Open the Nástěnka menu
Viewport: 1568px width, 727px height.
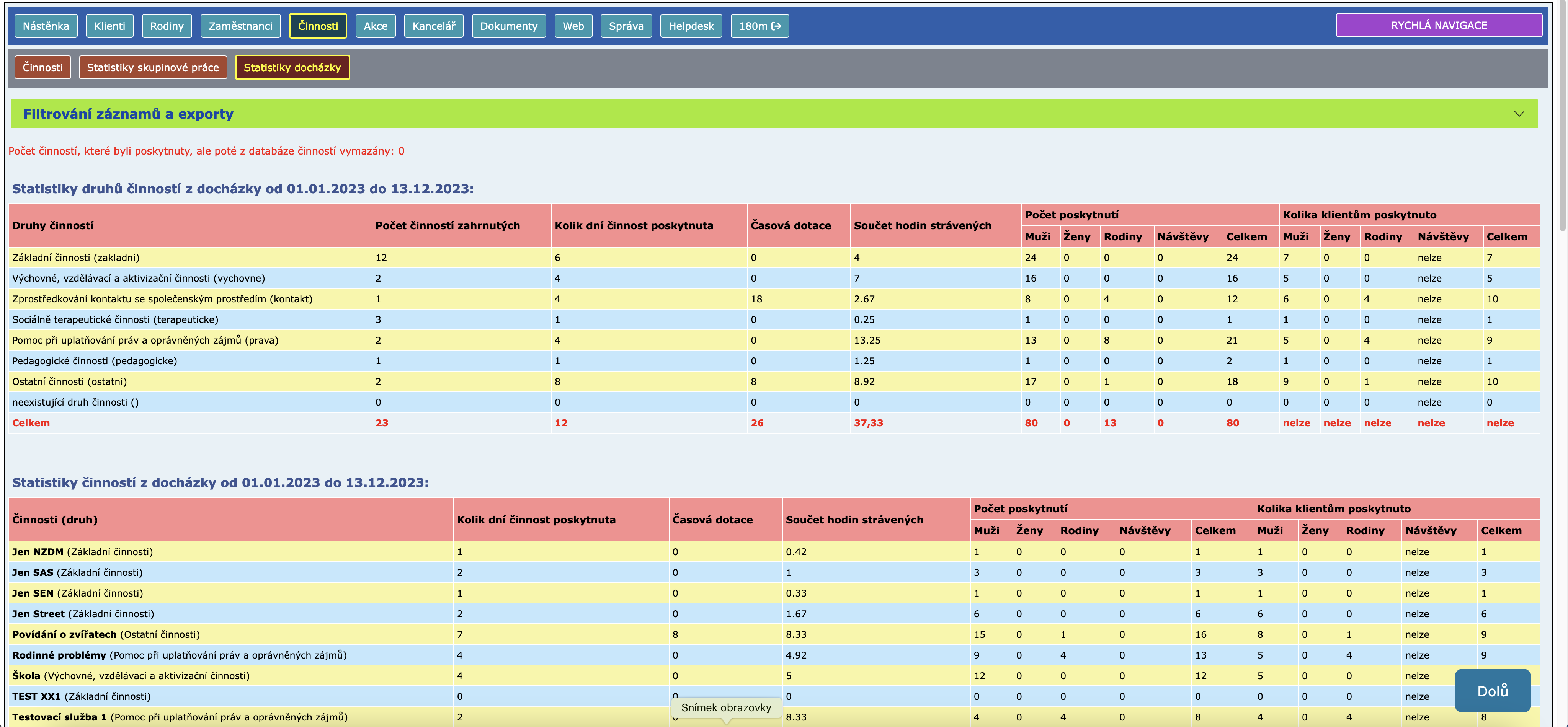(x=46, y=26)
